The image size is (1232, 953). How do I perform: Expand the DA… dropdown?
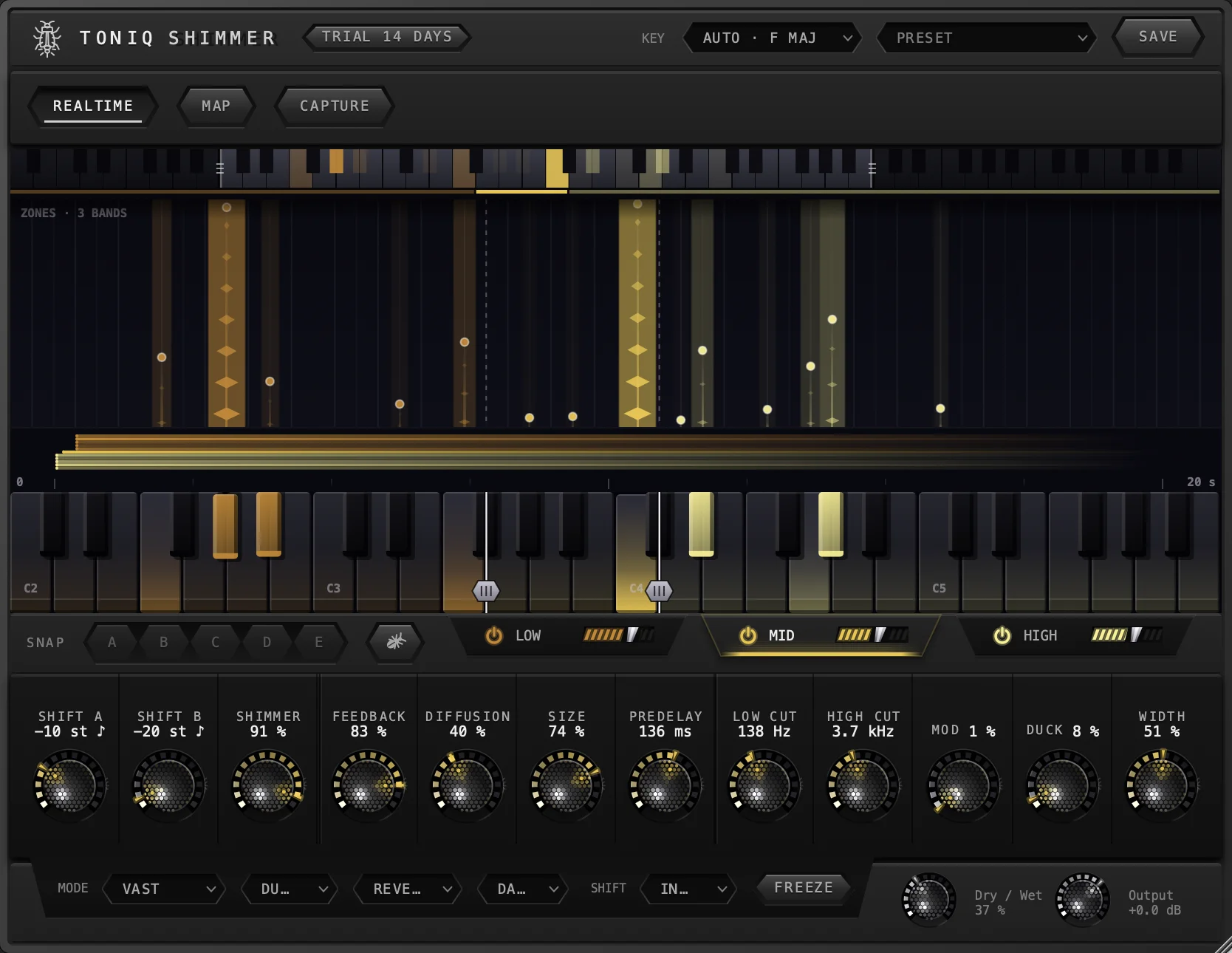coord(523,889)
